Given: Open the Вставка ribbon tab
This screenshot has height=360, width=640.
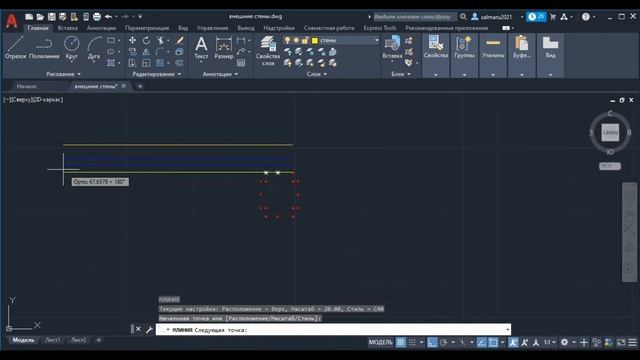Looking at the screenshot, I should pos(67,28).
